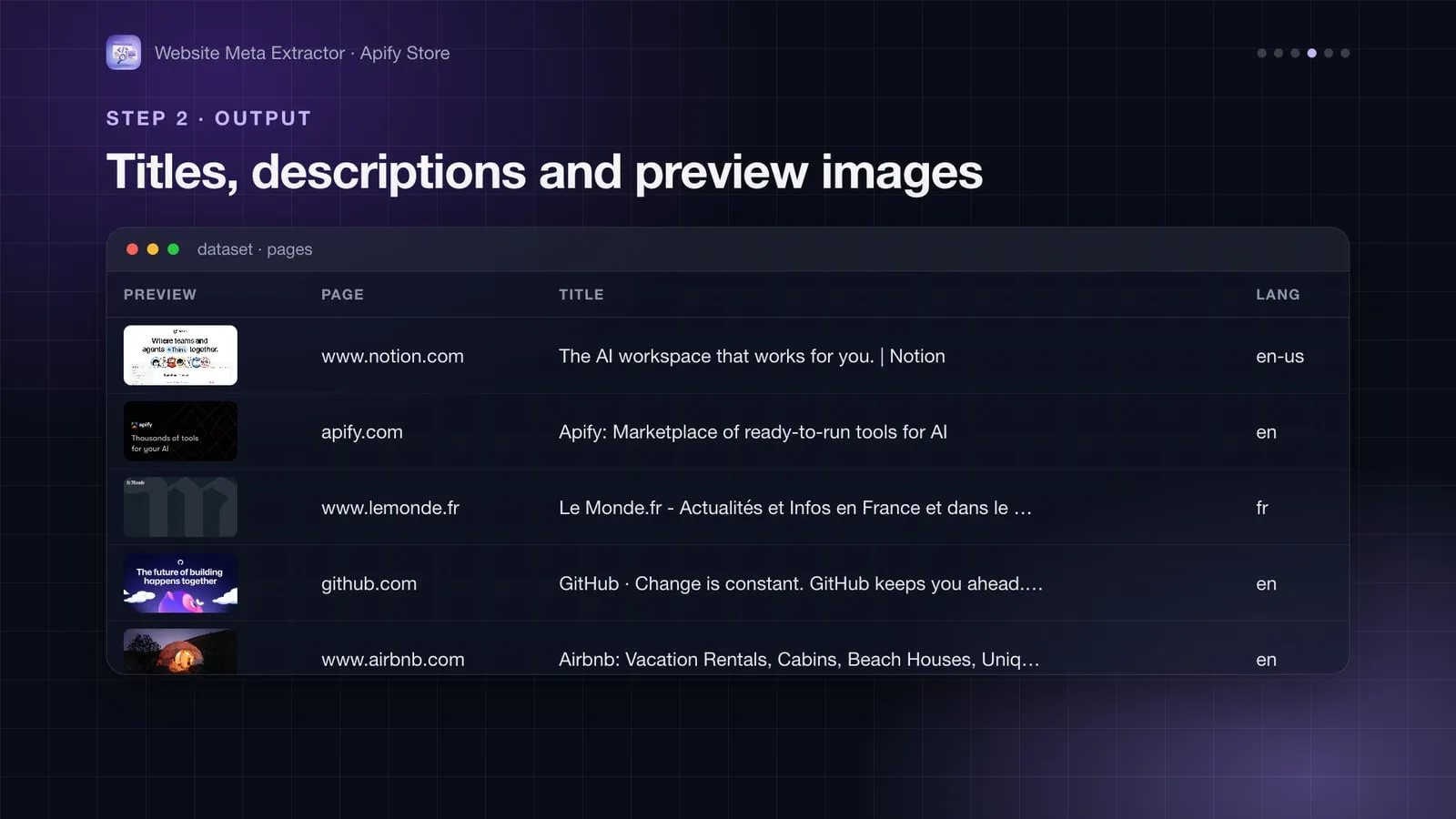Click the yellow minimize dot in dataset window
The width and height of the screenshot is (1456, 819).
click(x=153, y=249)
